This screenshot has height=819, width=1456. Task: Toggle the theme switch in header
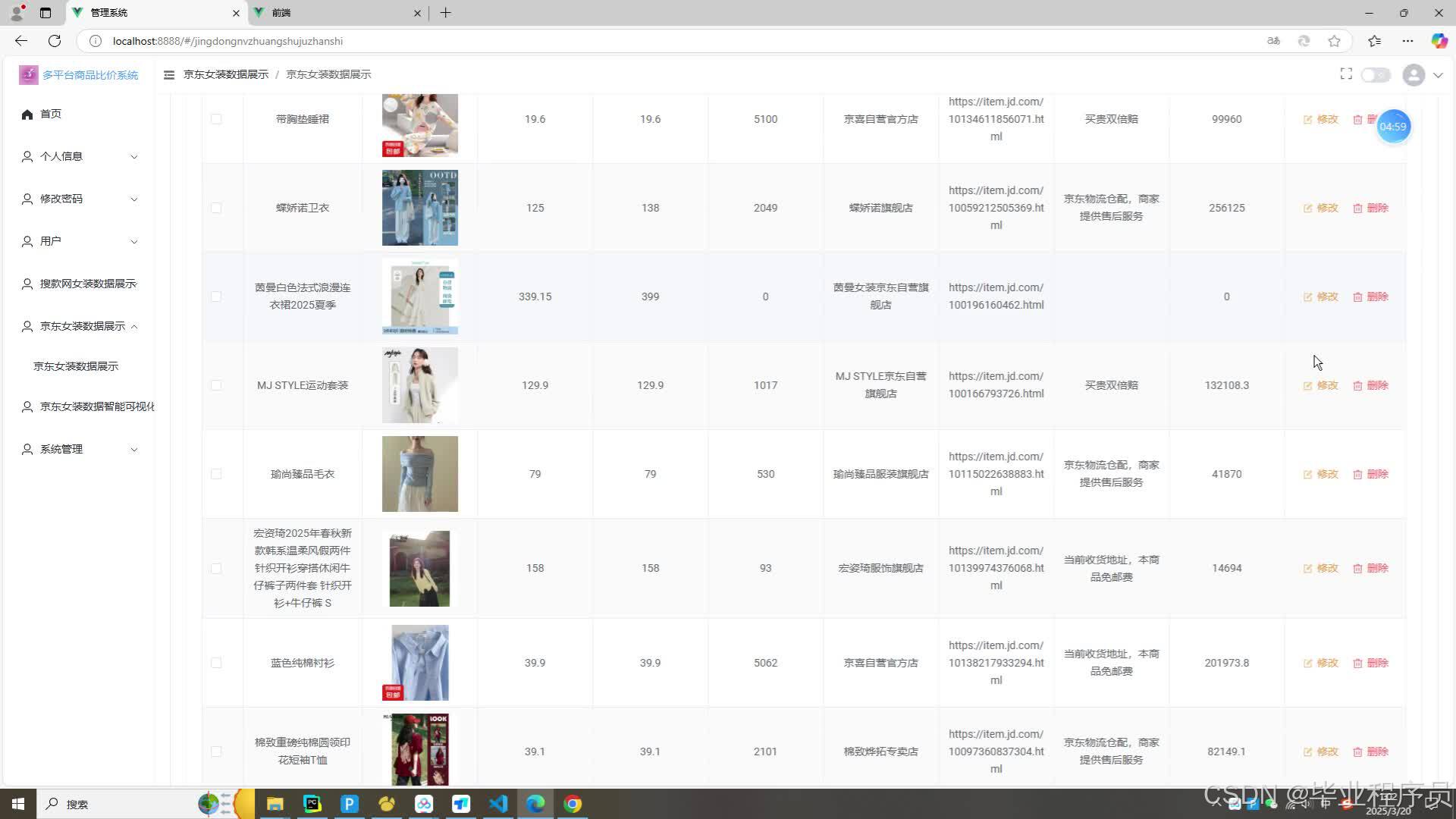click(x=1375, y=74)
